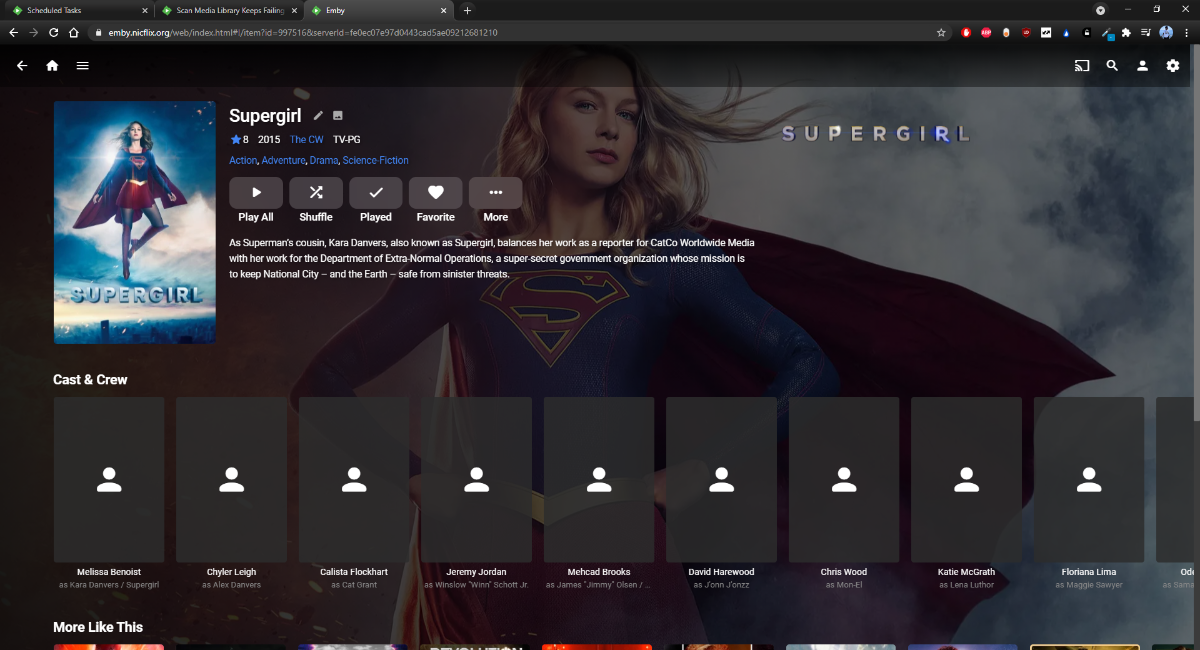Open The CW network link
The width and height of the screenshot is (1200, 650).
point(306,139)
